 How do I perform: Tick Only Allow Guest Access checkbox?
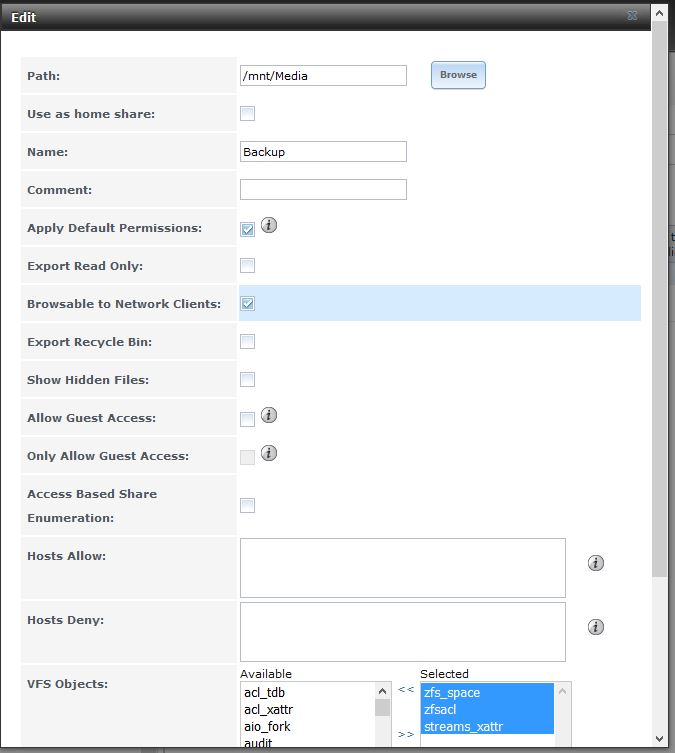click(247, 457)
